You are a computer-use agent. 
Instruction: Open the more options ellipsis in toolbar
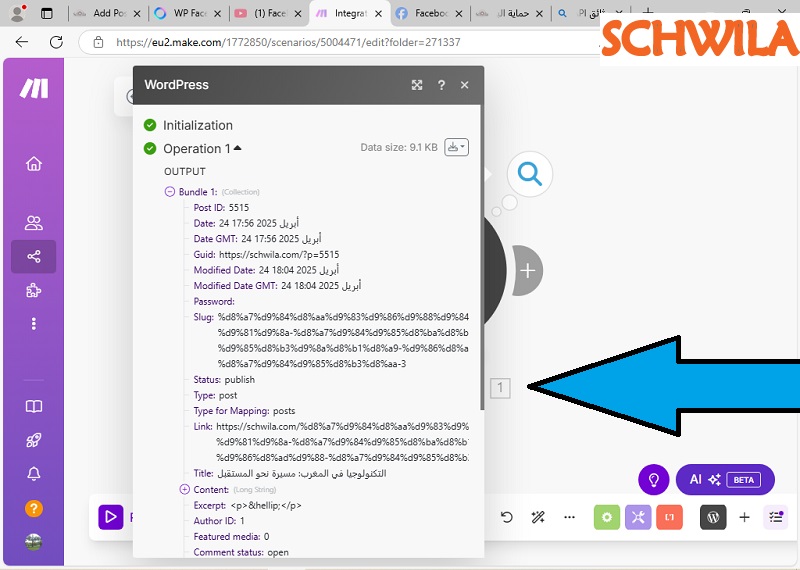coord(569,517)
